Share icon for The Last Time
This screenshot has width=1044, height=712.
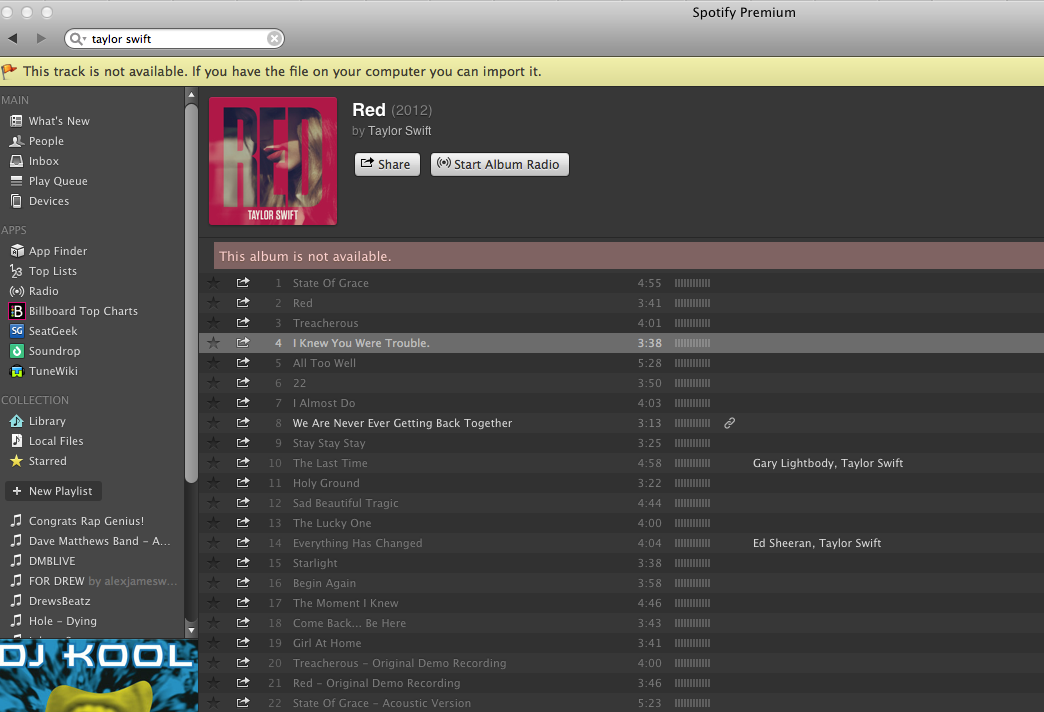pyautogui.click(x=243, y=462)
